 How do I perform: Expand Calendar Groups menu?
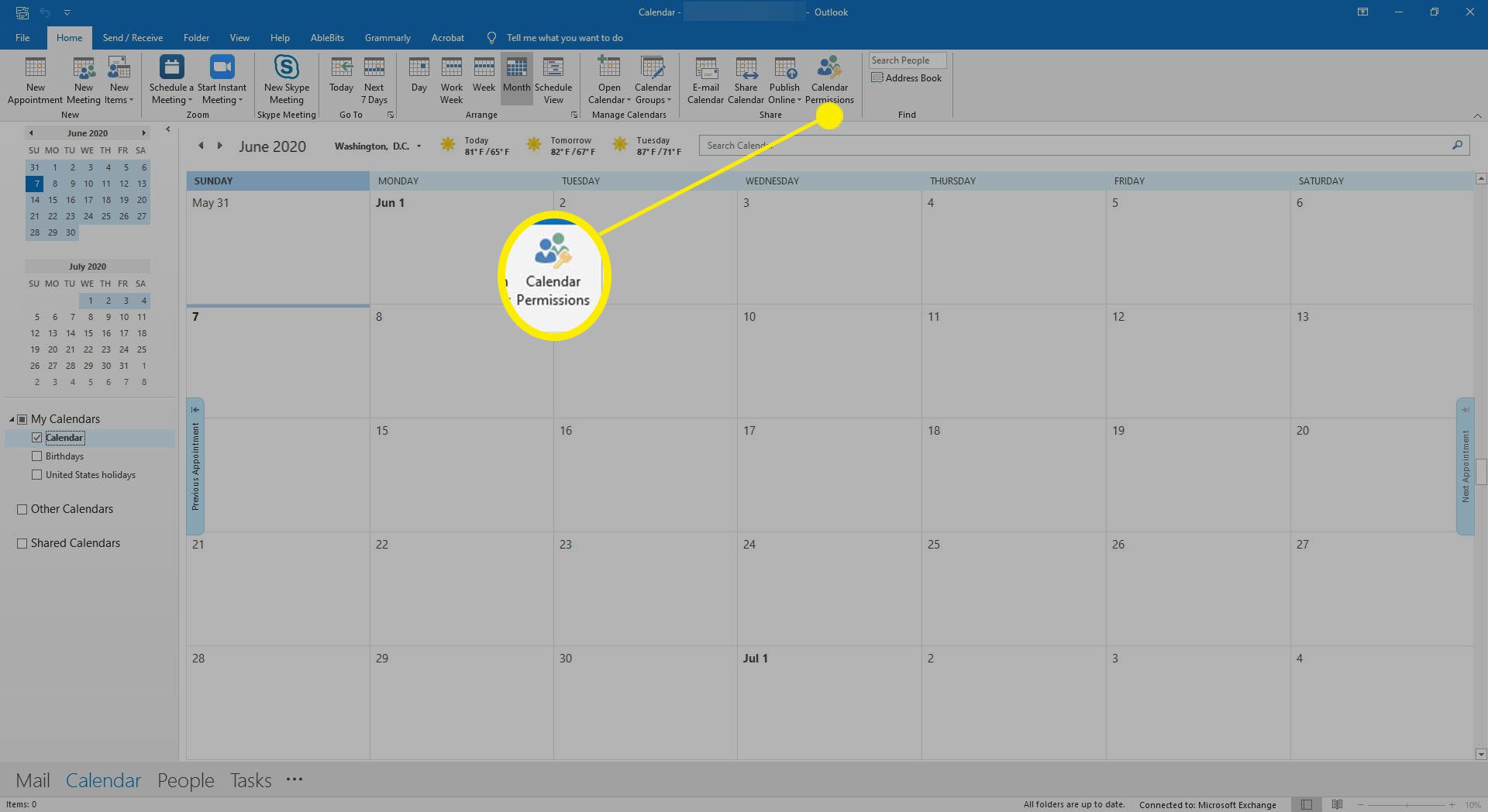(653, 80)
